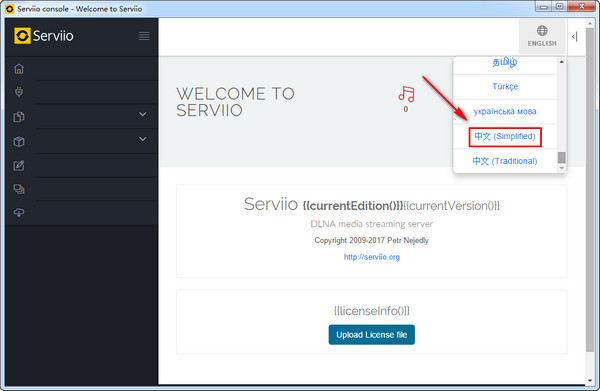Select the Tamil language option
Image resolution: width=600 pixels, height=391 pixels.
click(505, 63)
